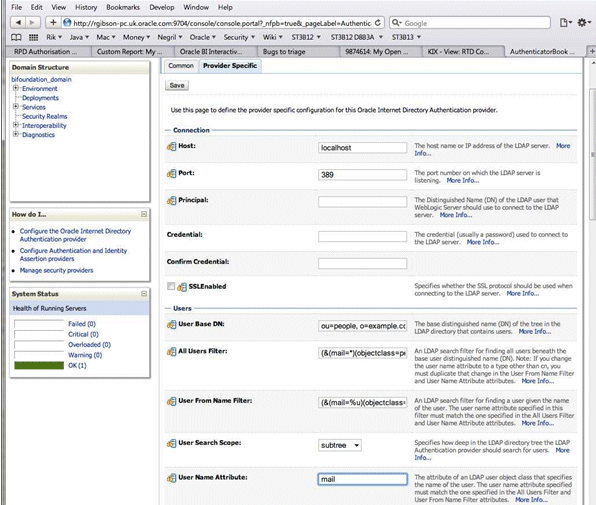Click the icon beside User Base DN

click(171, 325)
